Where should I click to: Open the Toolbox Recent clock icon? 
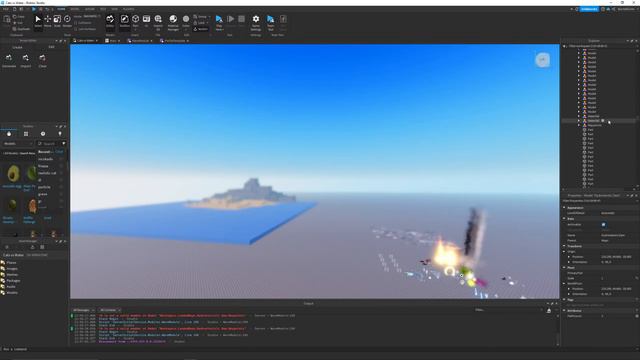pyautogui.click(x=43, y=134)
